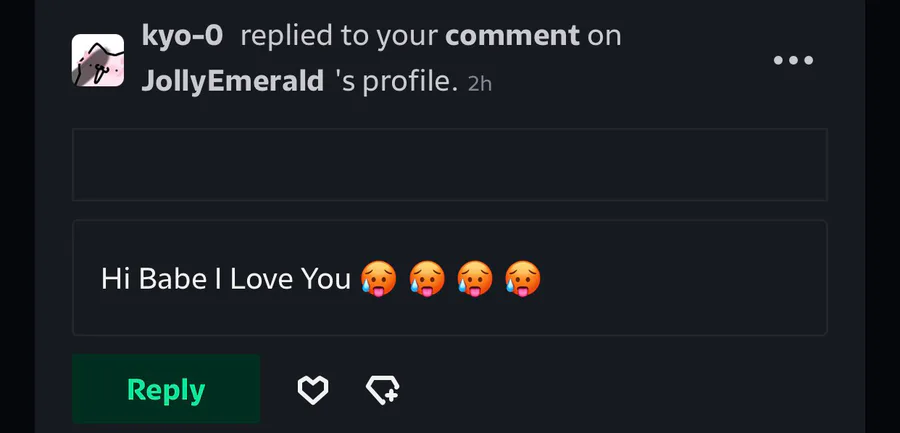The width and height of the screenshot is (900, 433).
Task: Click the first hot face emoji
Action: (x=379, y=278)
